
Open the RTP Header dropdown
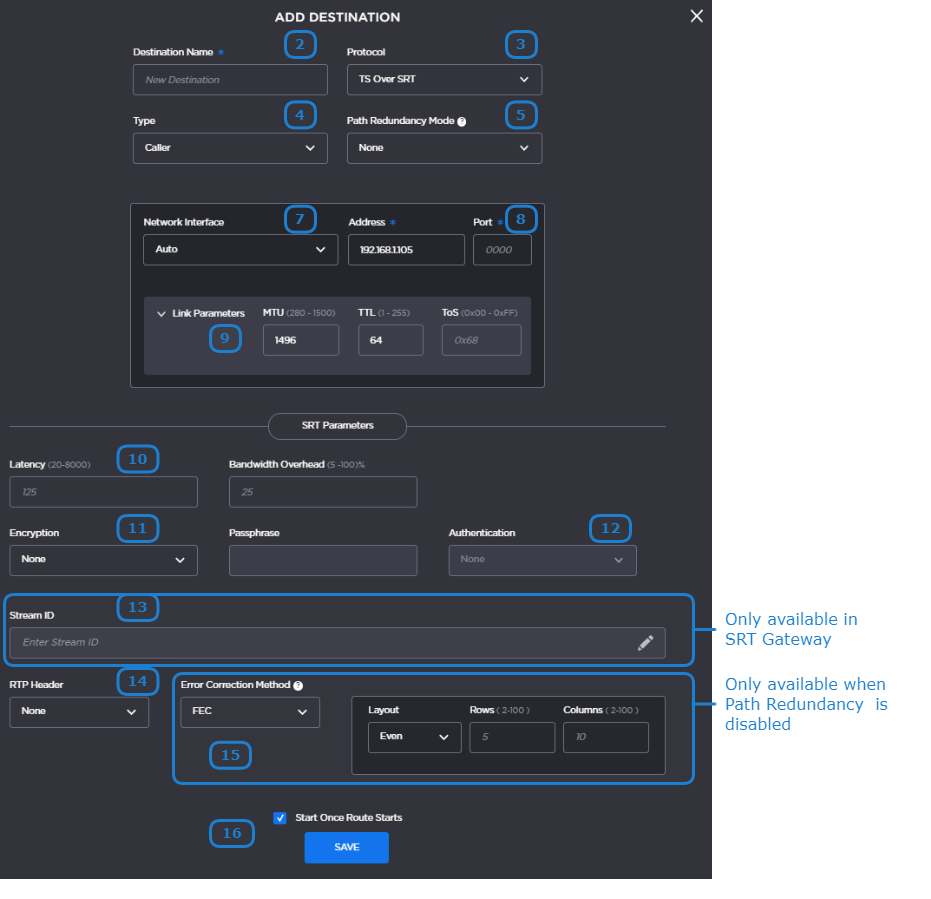79,712
